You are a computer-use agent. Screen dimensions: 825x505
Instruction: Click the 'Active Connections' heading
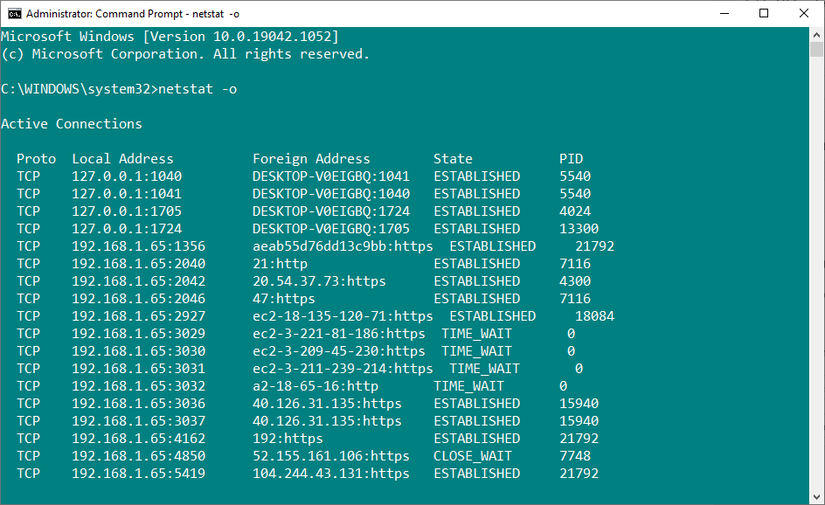coord(72,124)
